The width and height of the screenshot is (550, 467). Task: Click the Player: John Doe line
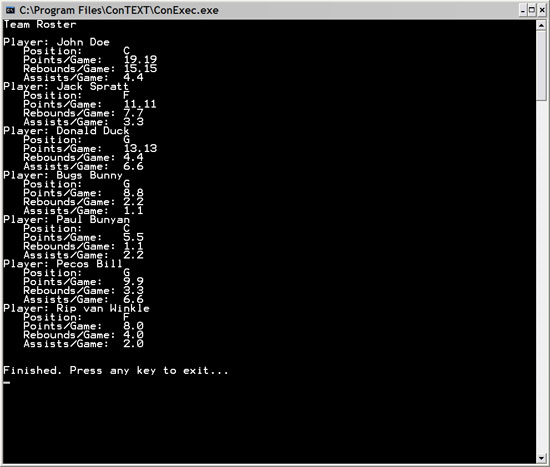[x=56, y=42]
